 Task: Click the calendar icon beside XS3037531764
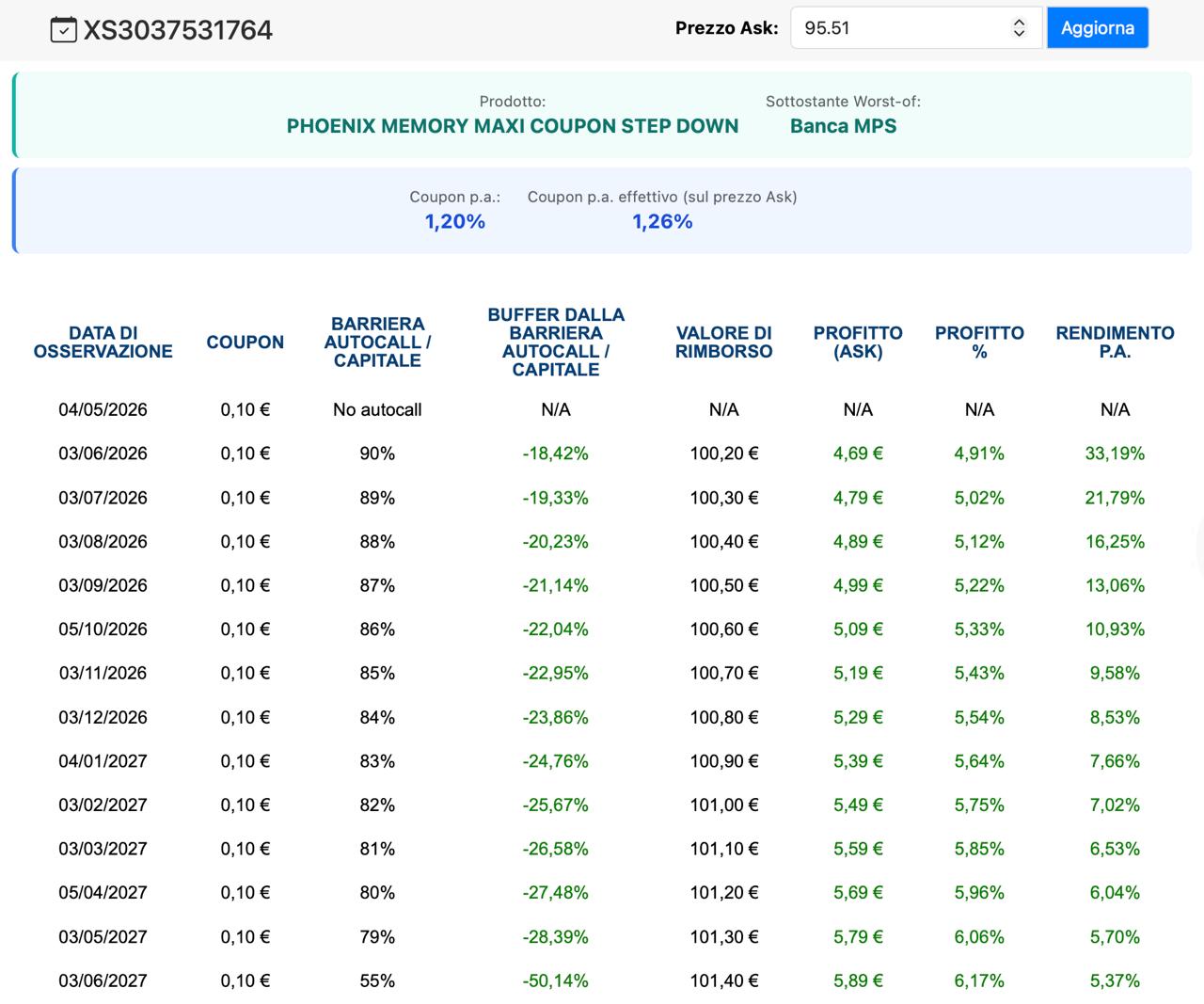pyautogui.click(x=63, y=30)
